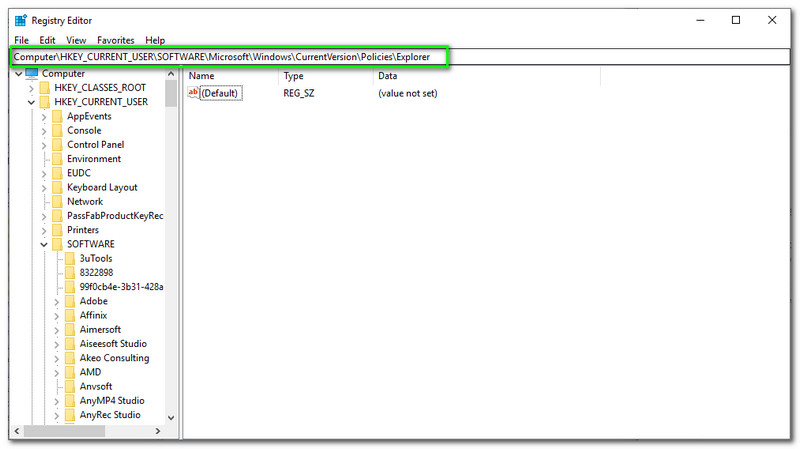Click the REG_SZ type cell
Image resolution: width=800 pixels, height=449 pixels.
pyautogui.click(x=299, y=93)
